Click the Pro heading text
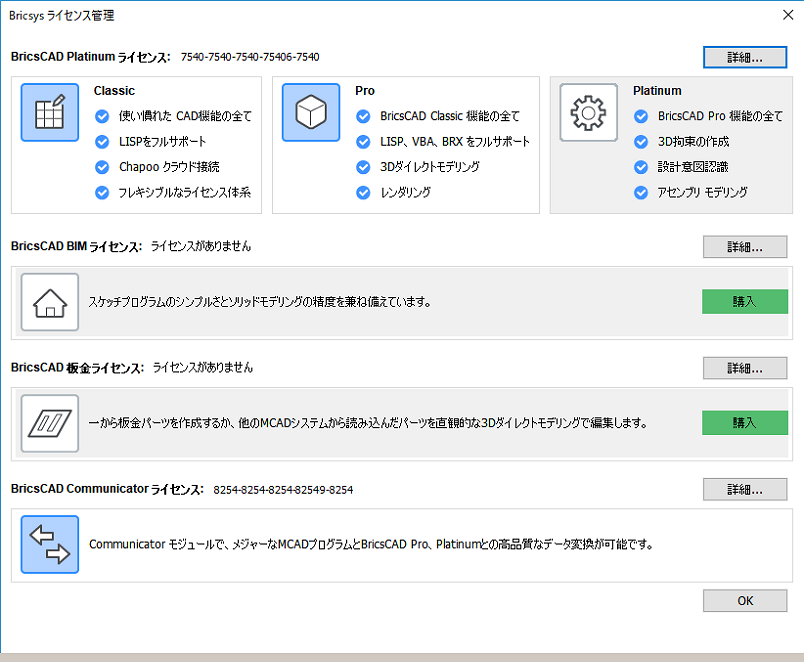The width and height of the screenshot is (804, 662). [365, 91]
